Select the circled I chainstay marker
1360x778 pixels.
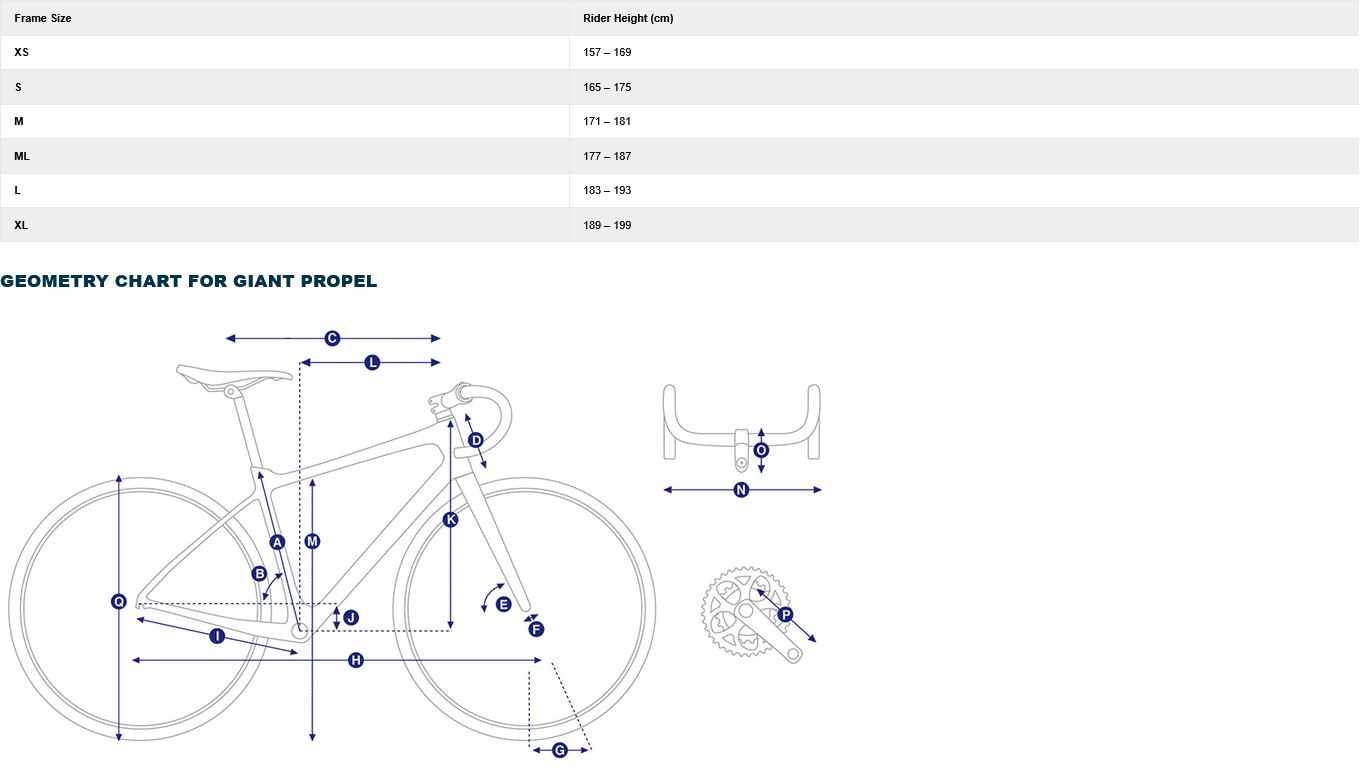(217, 636)
